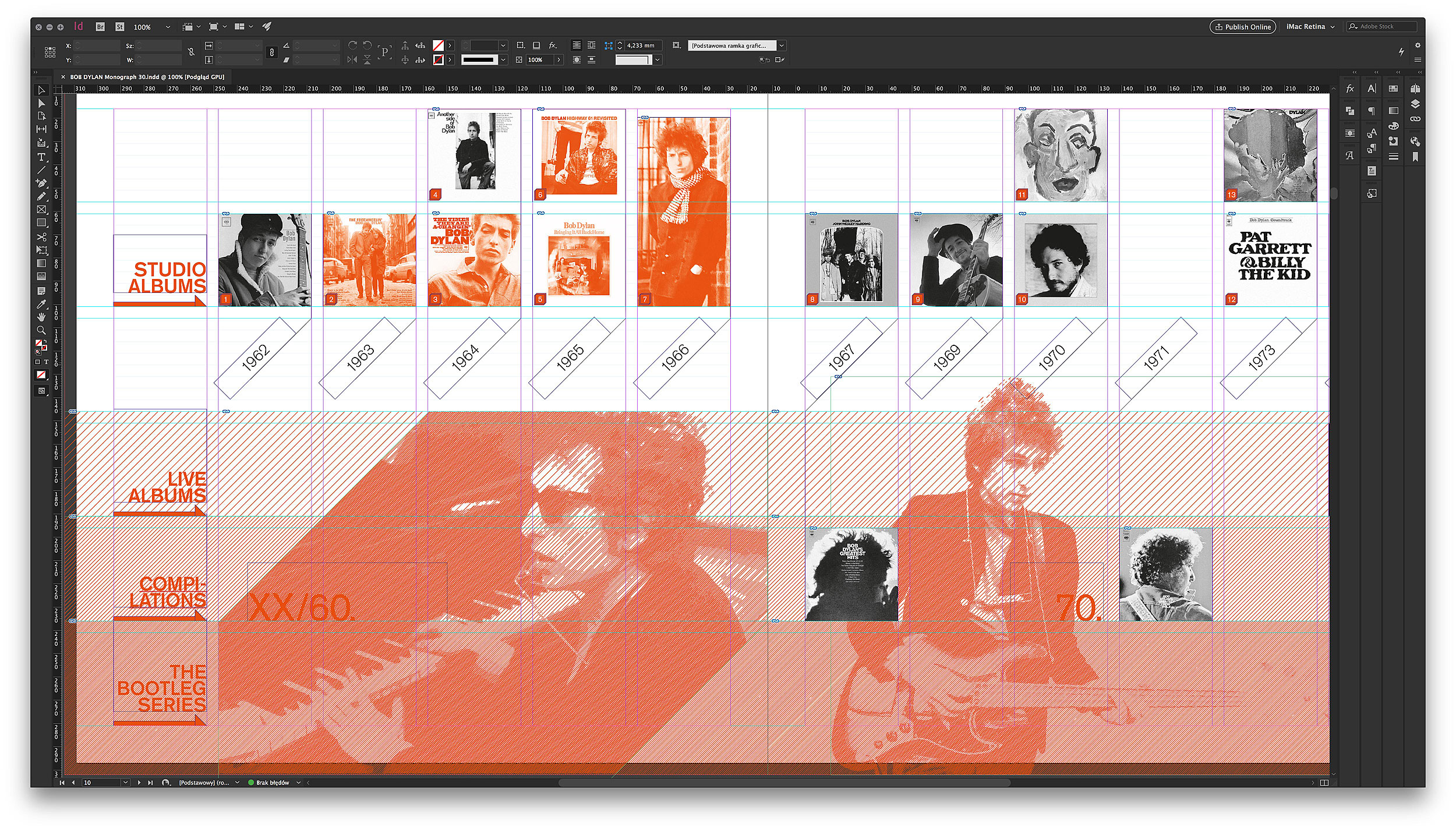Select the Selection tool arrow
Viewport: 1456px width, 831px height.
(x=41, y=90)
